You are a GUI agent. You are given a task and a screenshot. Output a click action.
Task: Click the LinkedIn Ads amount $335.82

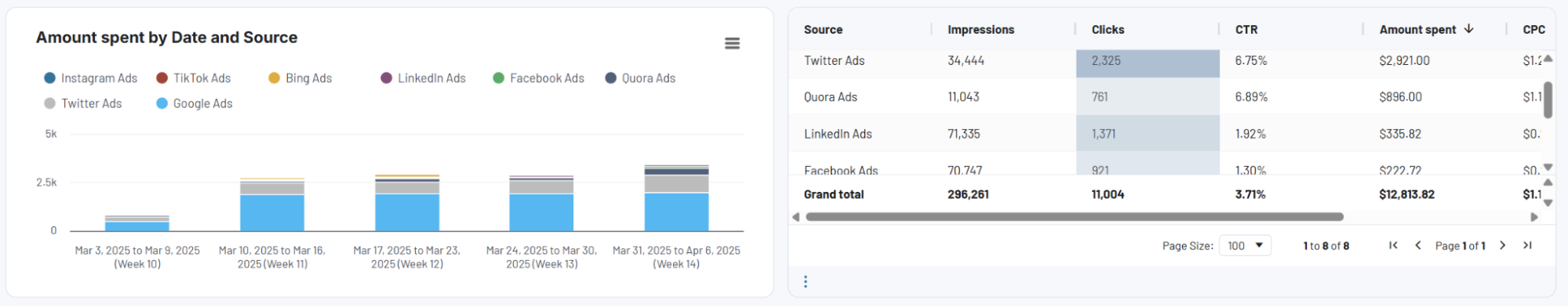point(1400,134)
